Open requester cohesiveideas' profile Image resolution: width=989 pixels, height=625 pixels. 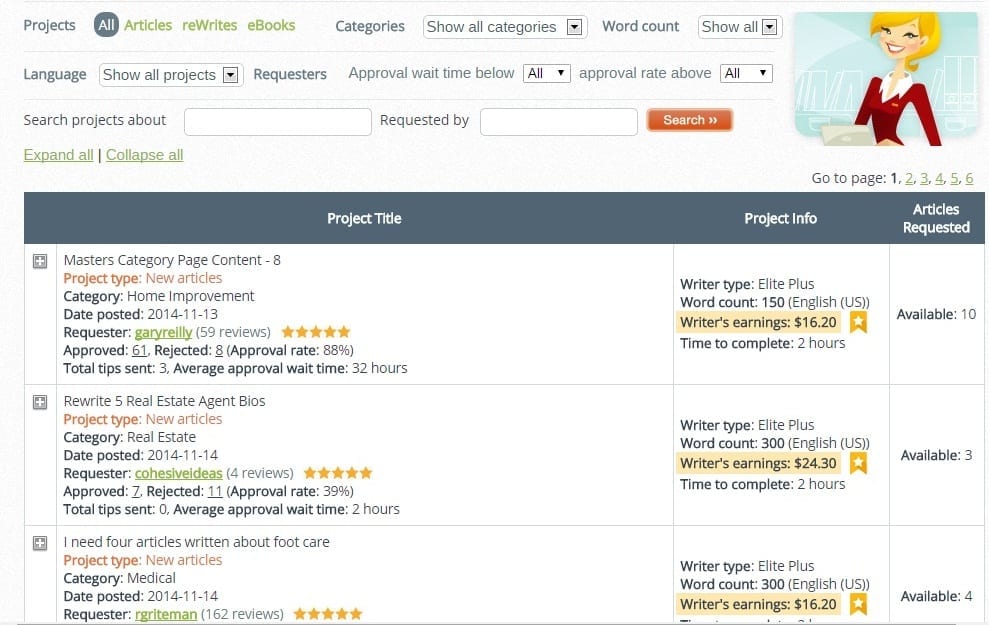coord(178,474)
